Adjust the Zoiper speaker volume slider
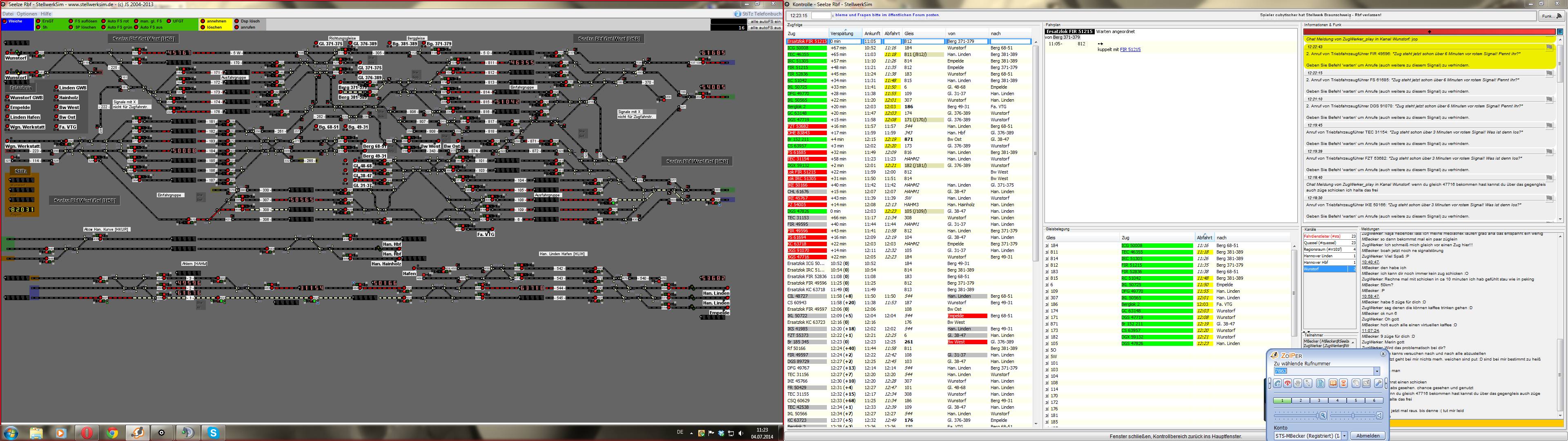This screenshot has height=441, width=1568. pyautogui.click(x=1353, y=415)
